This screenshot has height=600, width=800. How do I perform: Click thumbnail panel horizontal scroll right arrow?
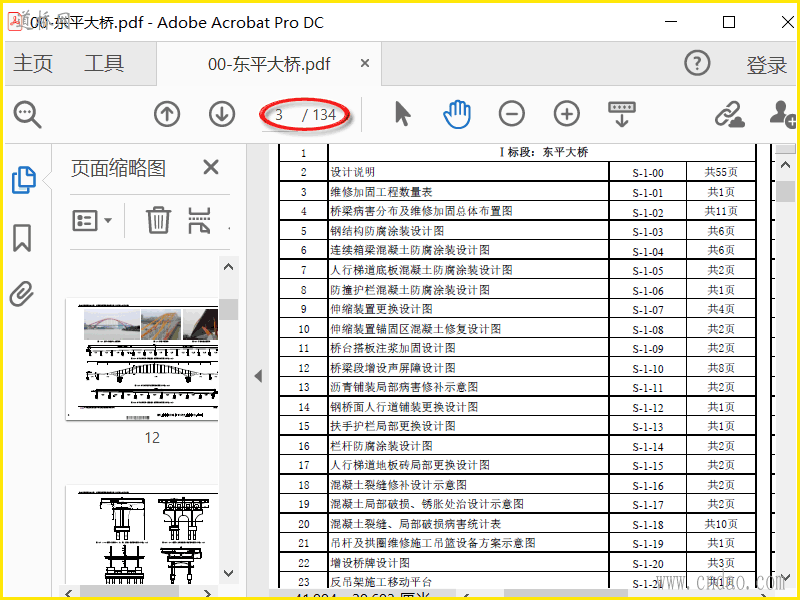point(207,593)
